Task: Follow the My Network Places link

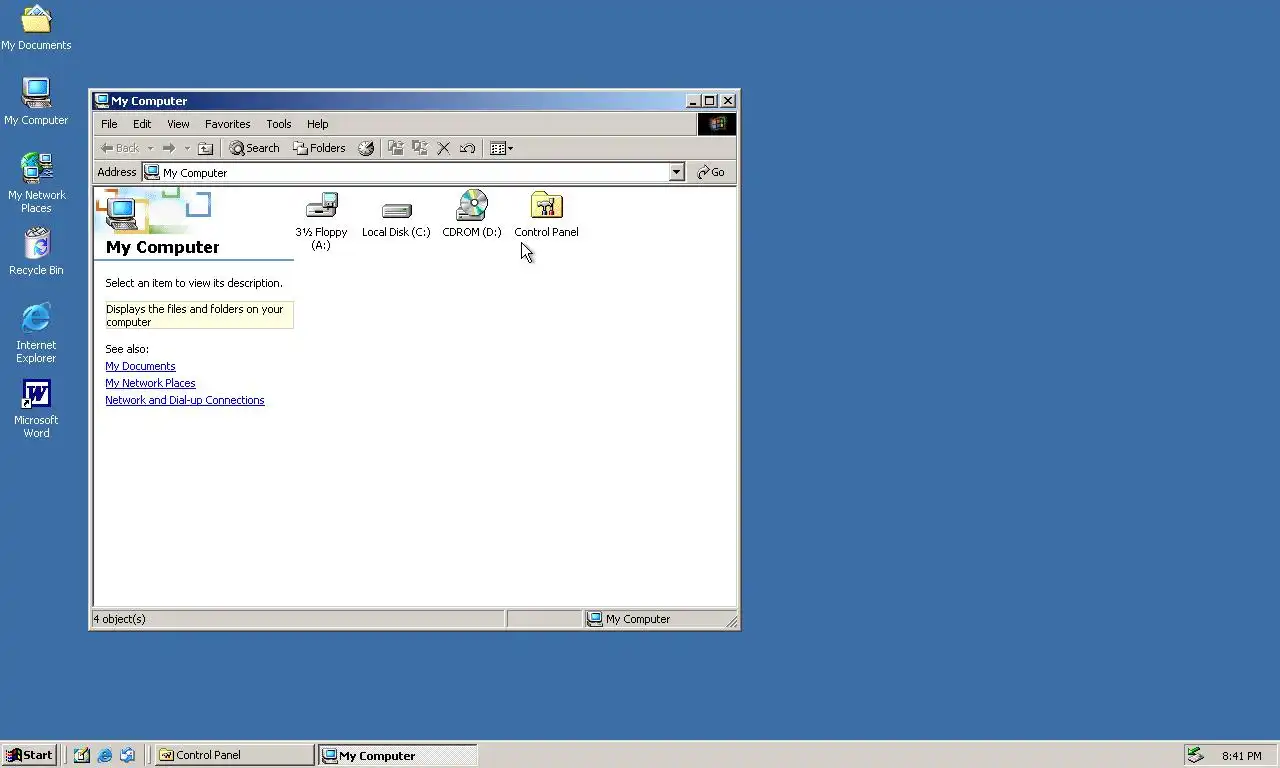Action: [150, 383]
